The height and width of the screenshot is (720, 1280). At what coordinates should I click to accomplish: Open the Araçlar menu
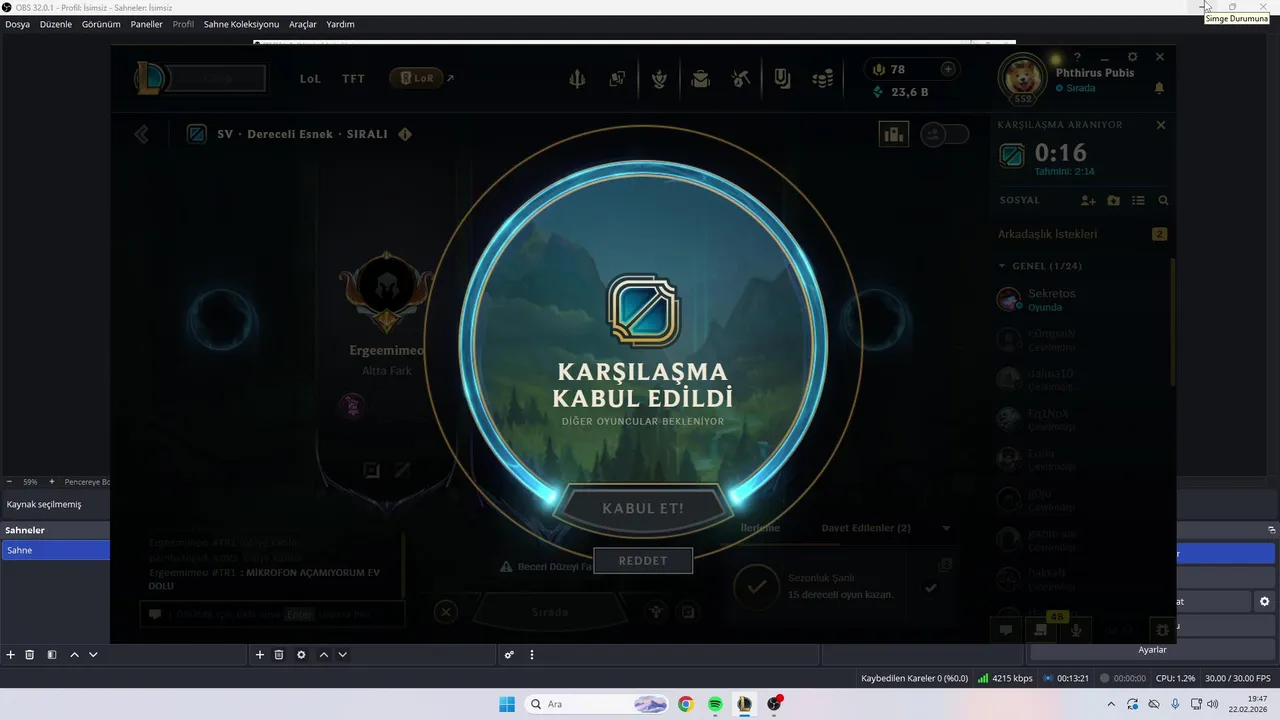[303, 24]
